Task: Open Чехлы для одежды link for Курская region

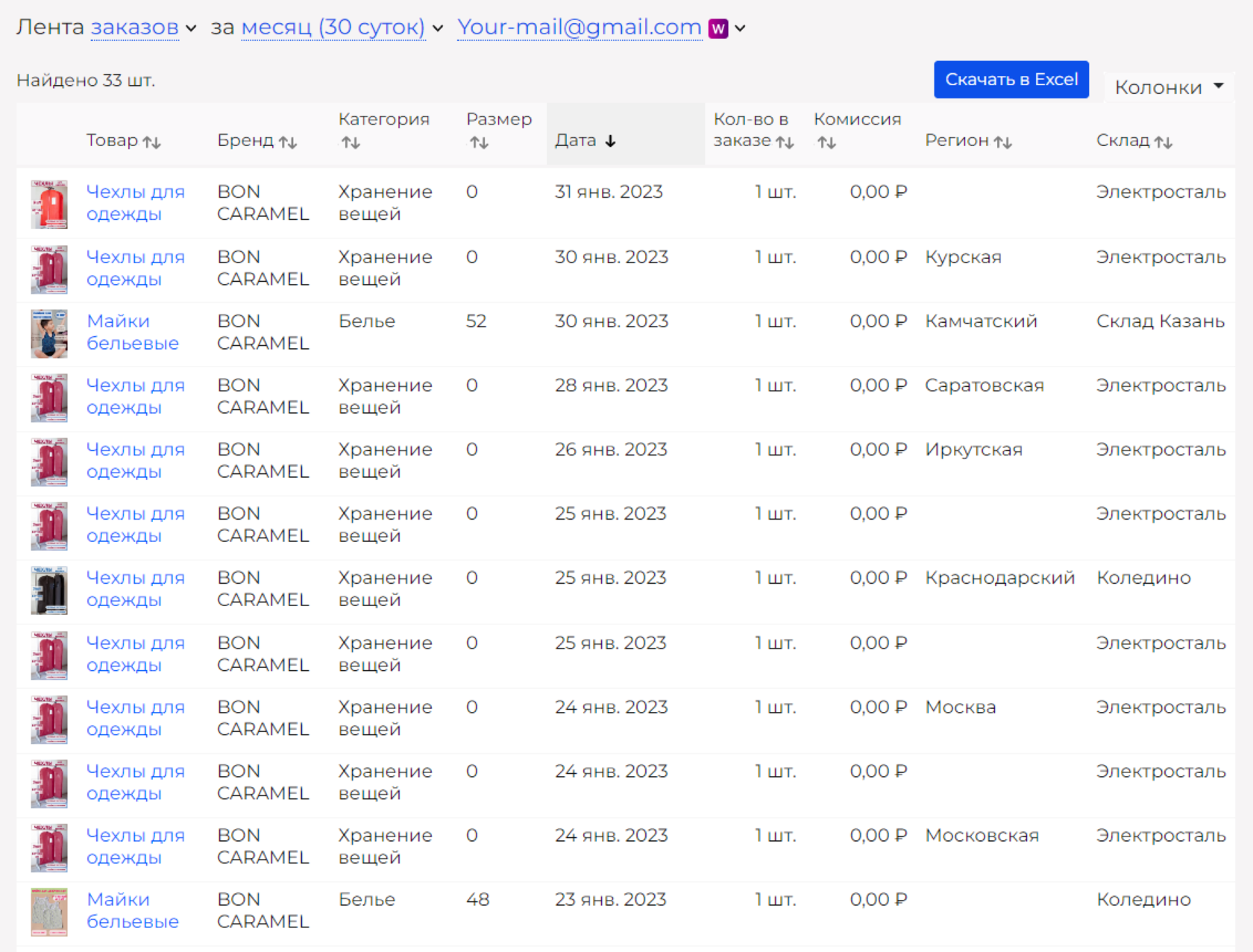Action: click(135, 268)
